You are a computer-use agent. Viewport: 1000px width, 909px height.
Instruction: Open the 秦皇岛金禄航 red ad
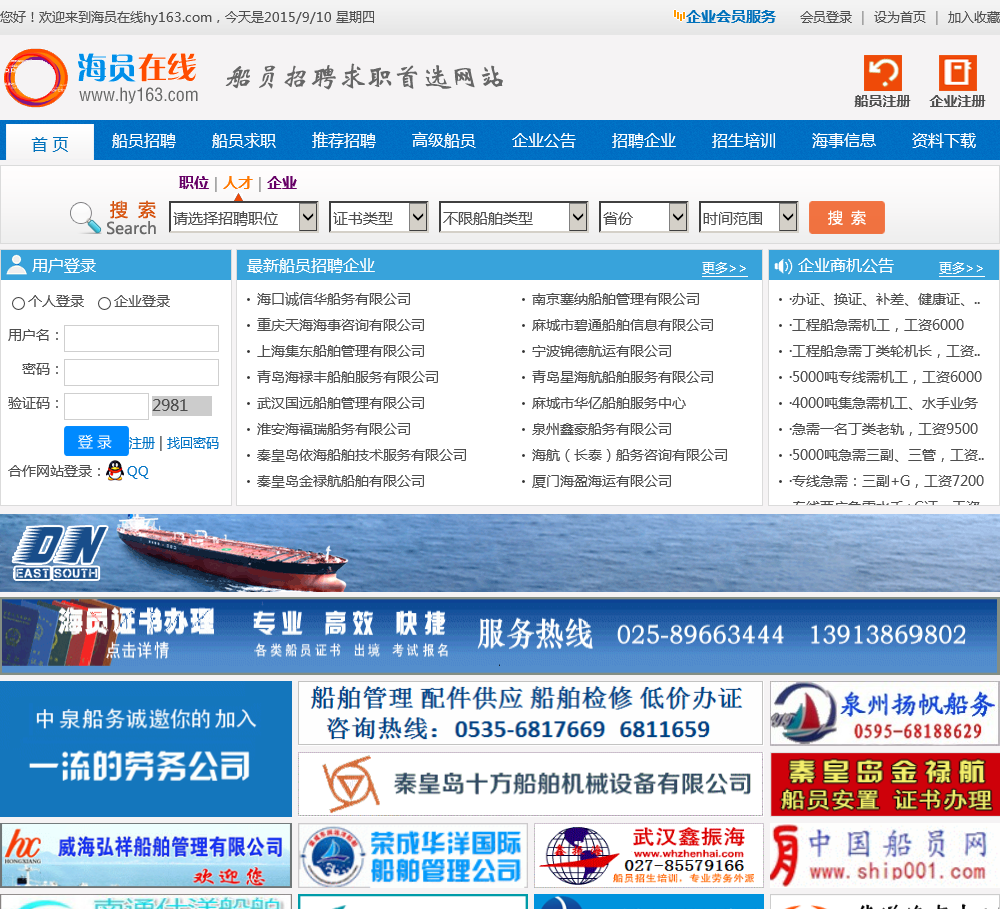[x=885, y=784]
